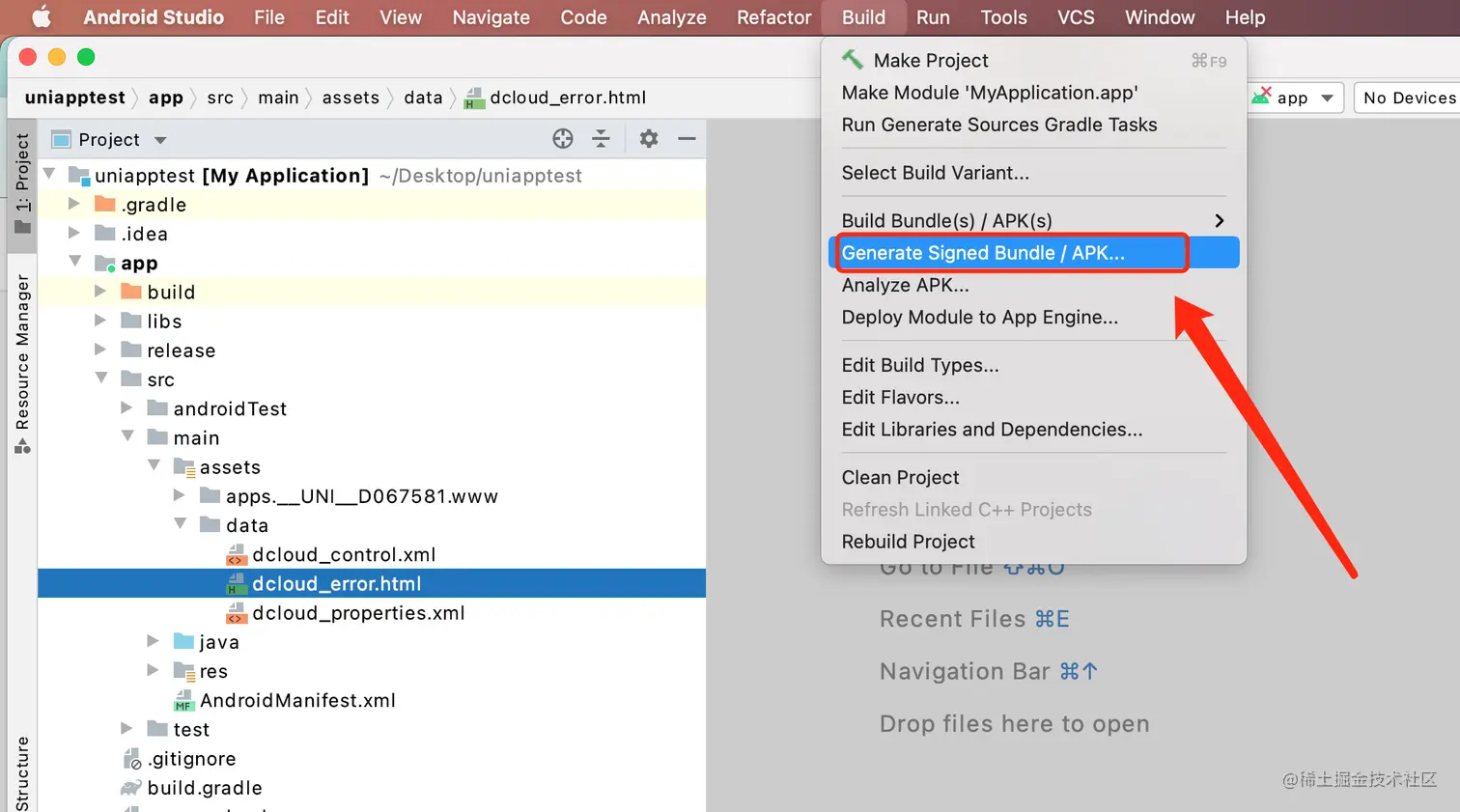Click locate-in-project target icon
The image size is (1460, 812).
coord(563,139)
